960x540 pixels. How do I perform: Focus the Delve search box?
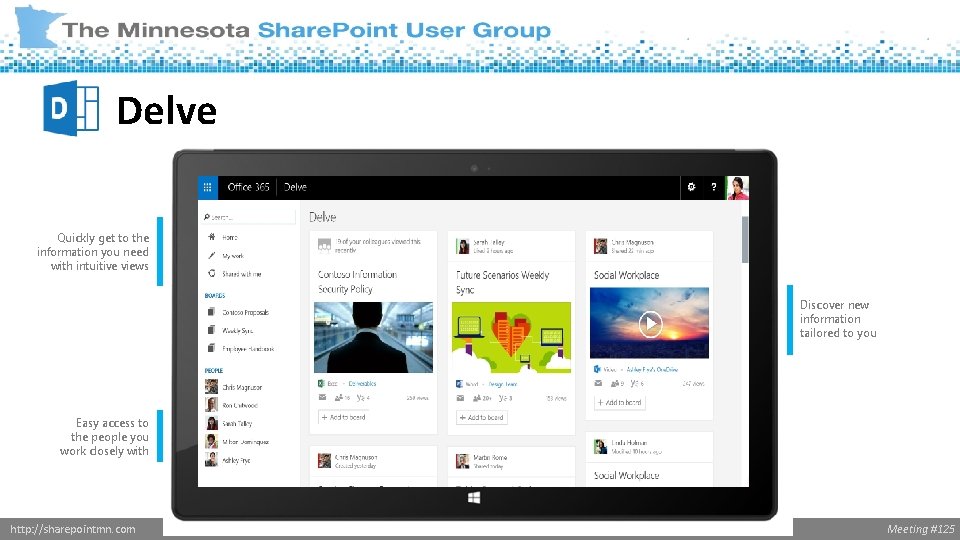pyautogui.click(x=249, y=217)
